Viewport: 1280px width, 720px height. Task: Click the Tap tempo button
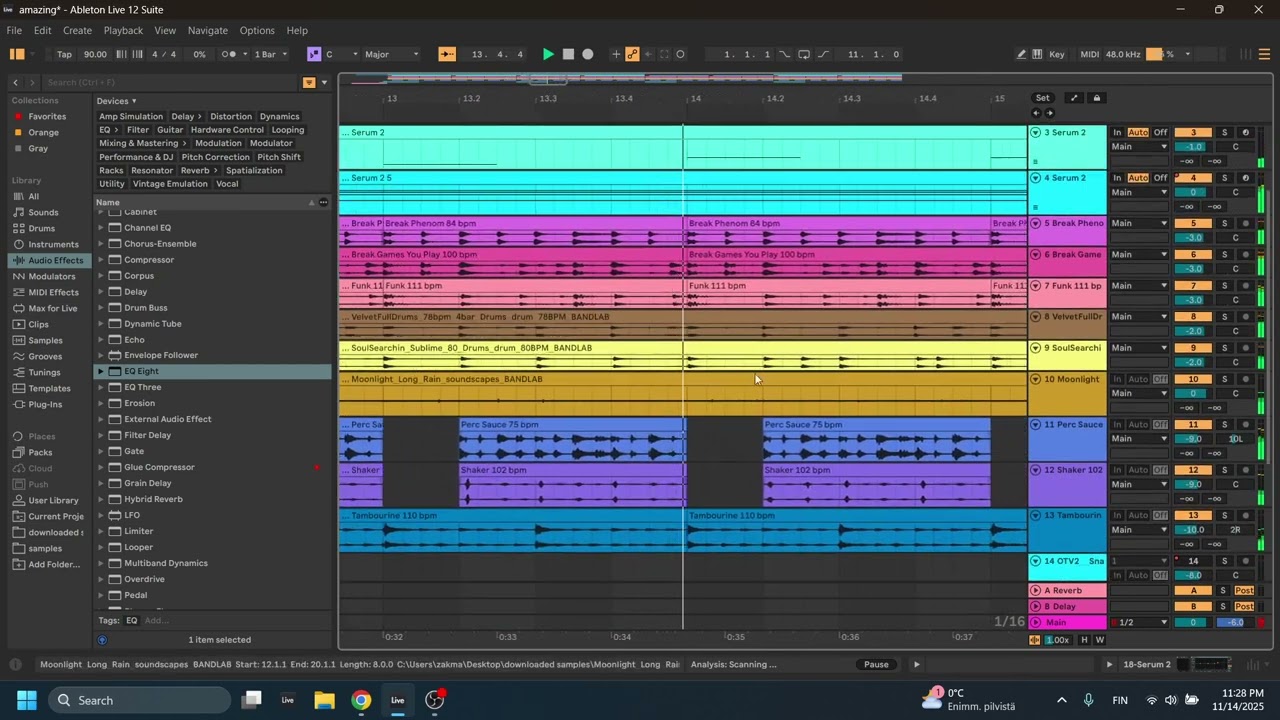(x=64, y=54)
